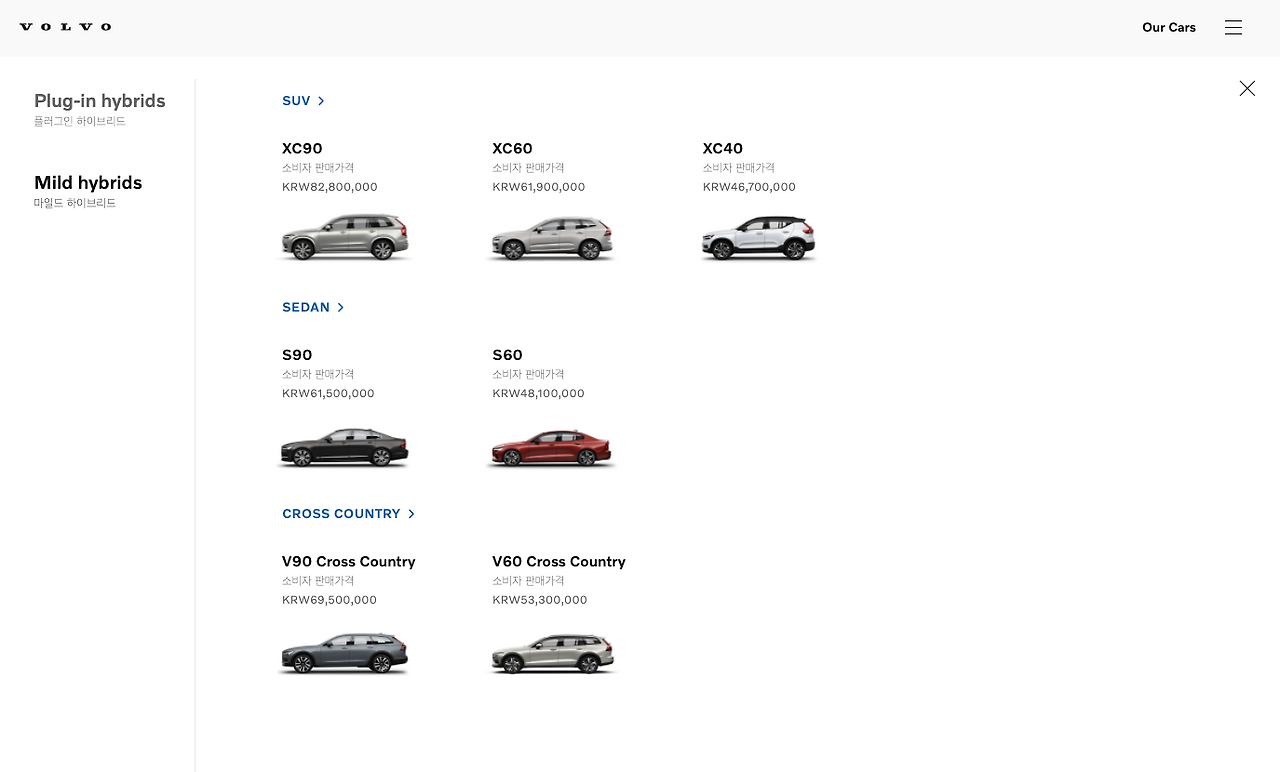Select the V60 Cross Country model name

(x=559, y=562)
